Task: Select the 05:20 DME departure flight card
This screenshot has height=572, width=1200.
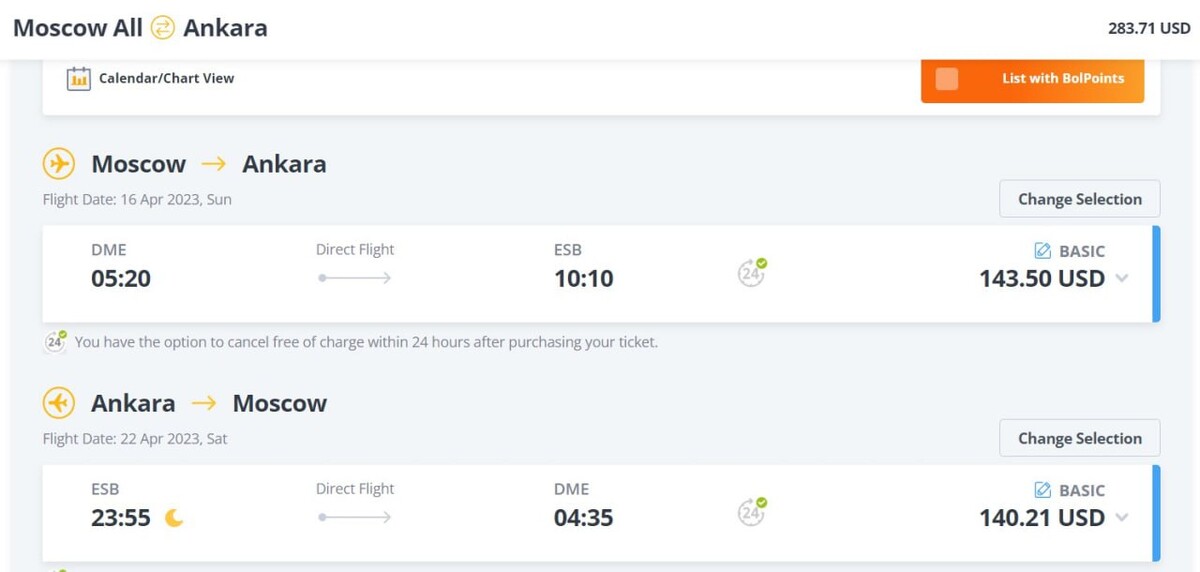Action: pyautogui.click(x=601, y=273)
